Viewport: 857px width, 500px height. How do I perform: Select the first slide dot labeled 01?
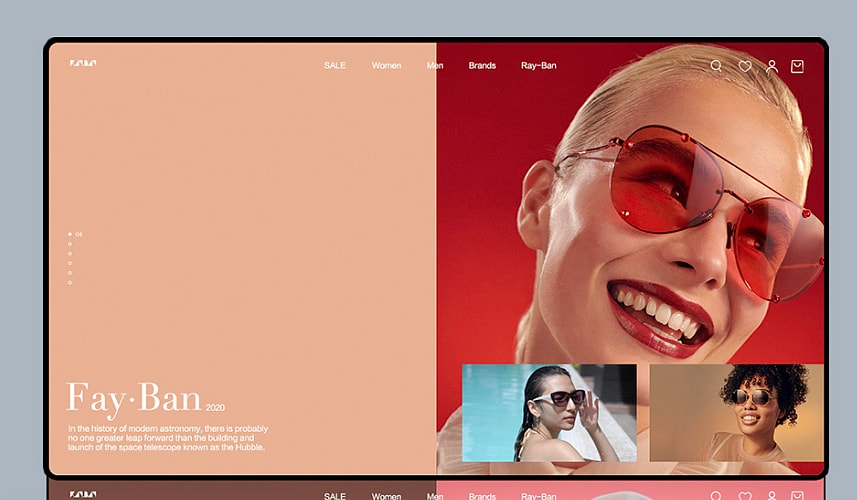pyautogui.click(x=70, y=234)
